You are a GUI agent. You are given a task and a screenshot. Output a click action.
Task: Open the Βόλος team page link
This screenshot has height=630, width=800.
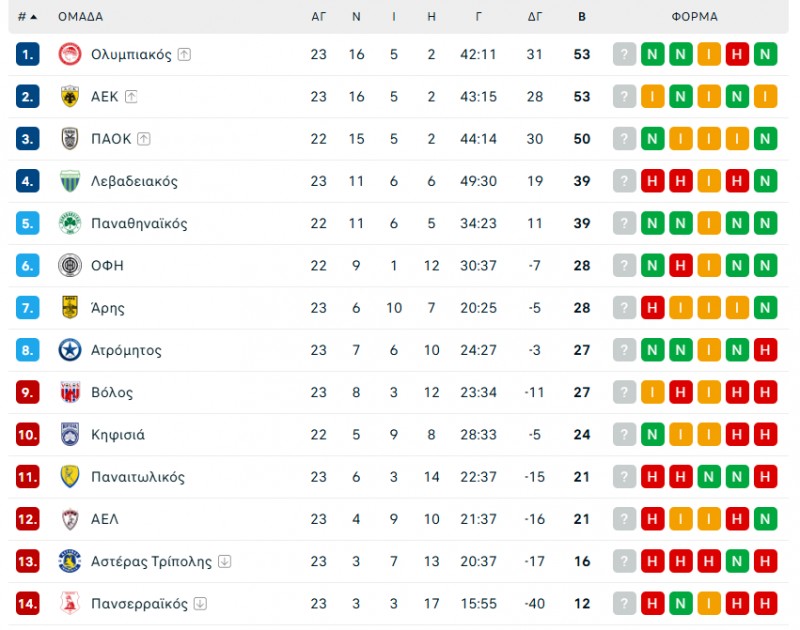(111, 393)
